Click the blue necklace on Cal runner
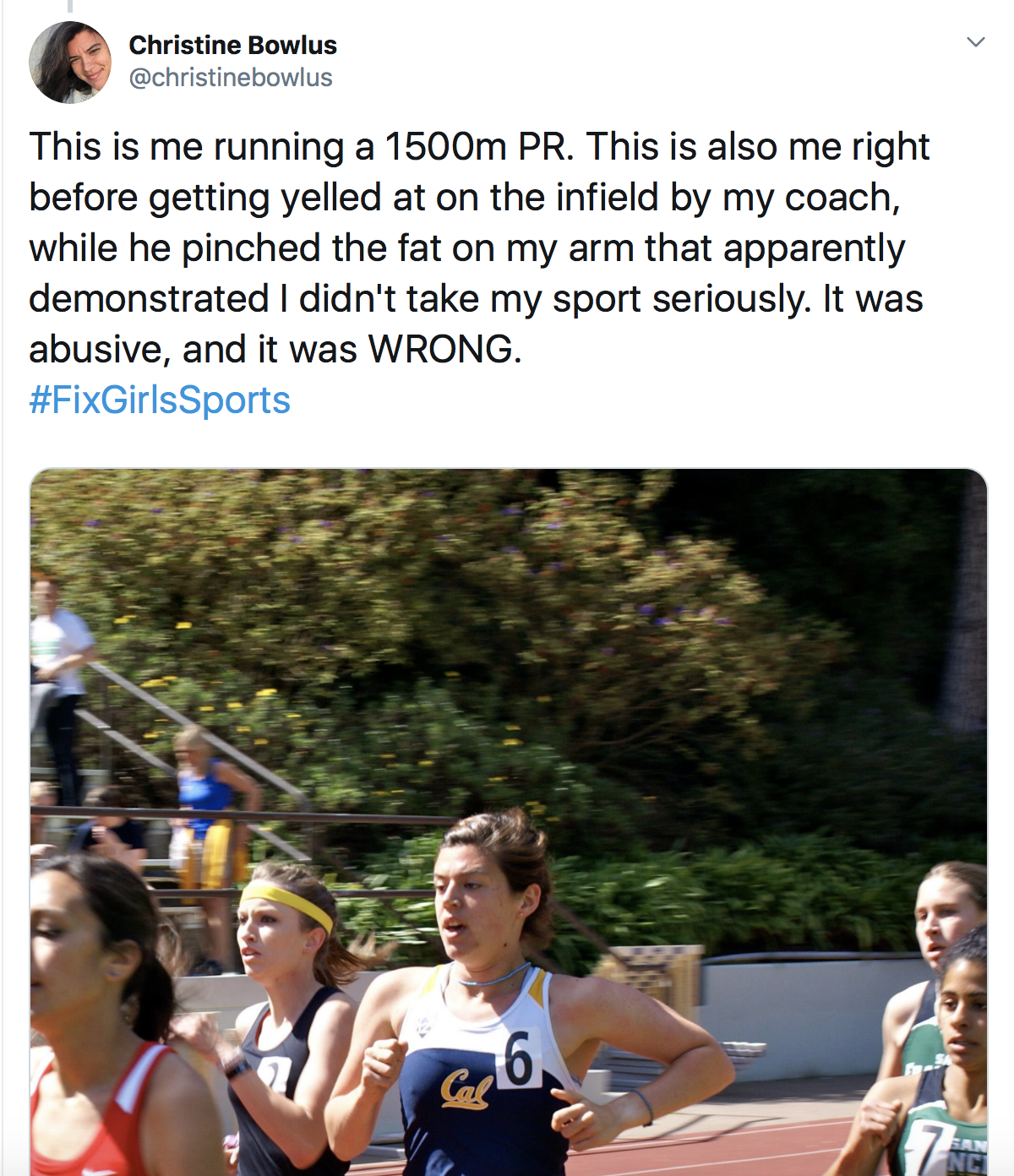 point(494,977)
